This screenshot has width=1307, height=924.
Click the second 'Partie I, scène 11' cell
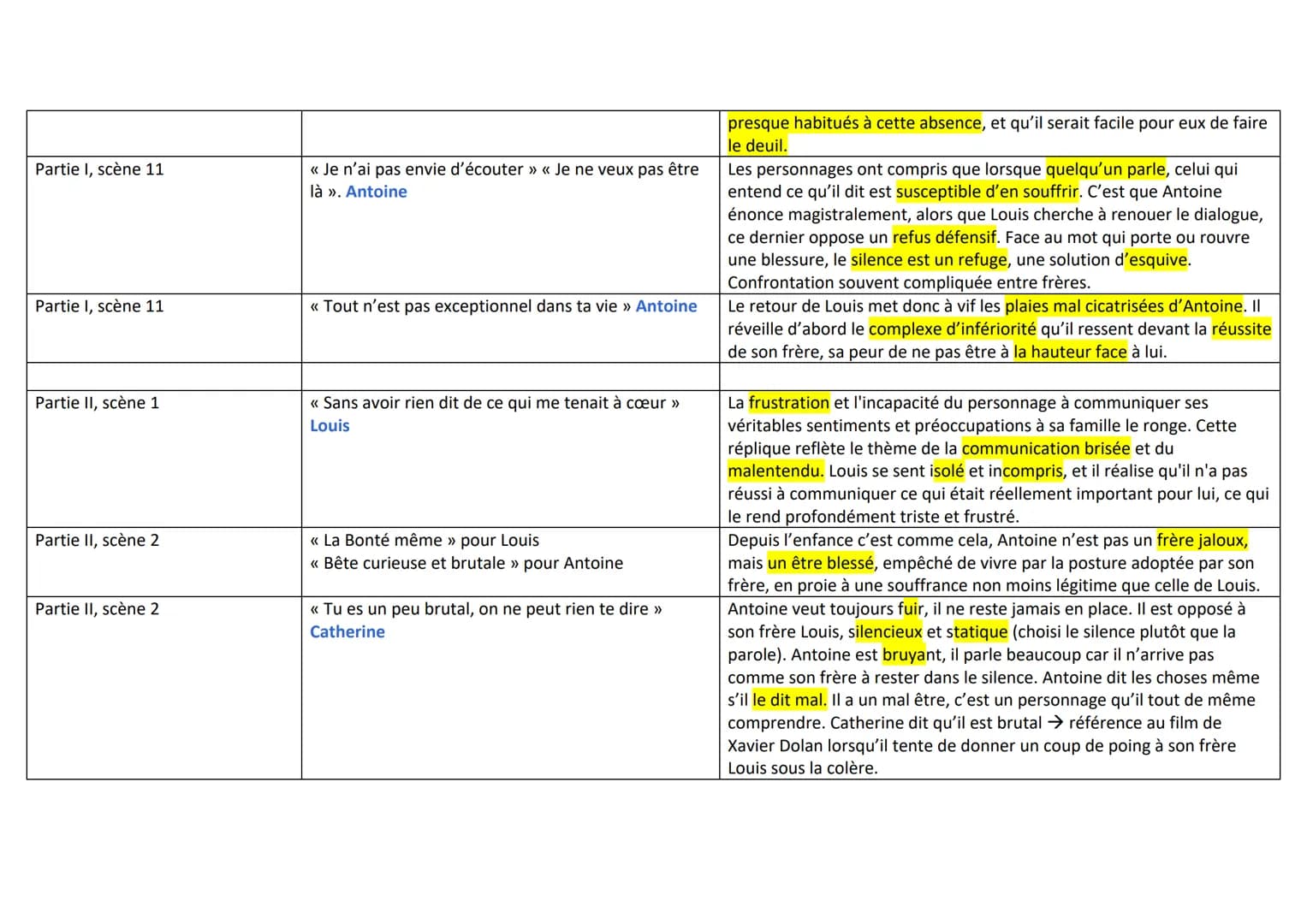163,329
